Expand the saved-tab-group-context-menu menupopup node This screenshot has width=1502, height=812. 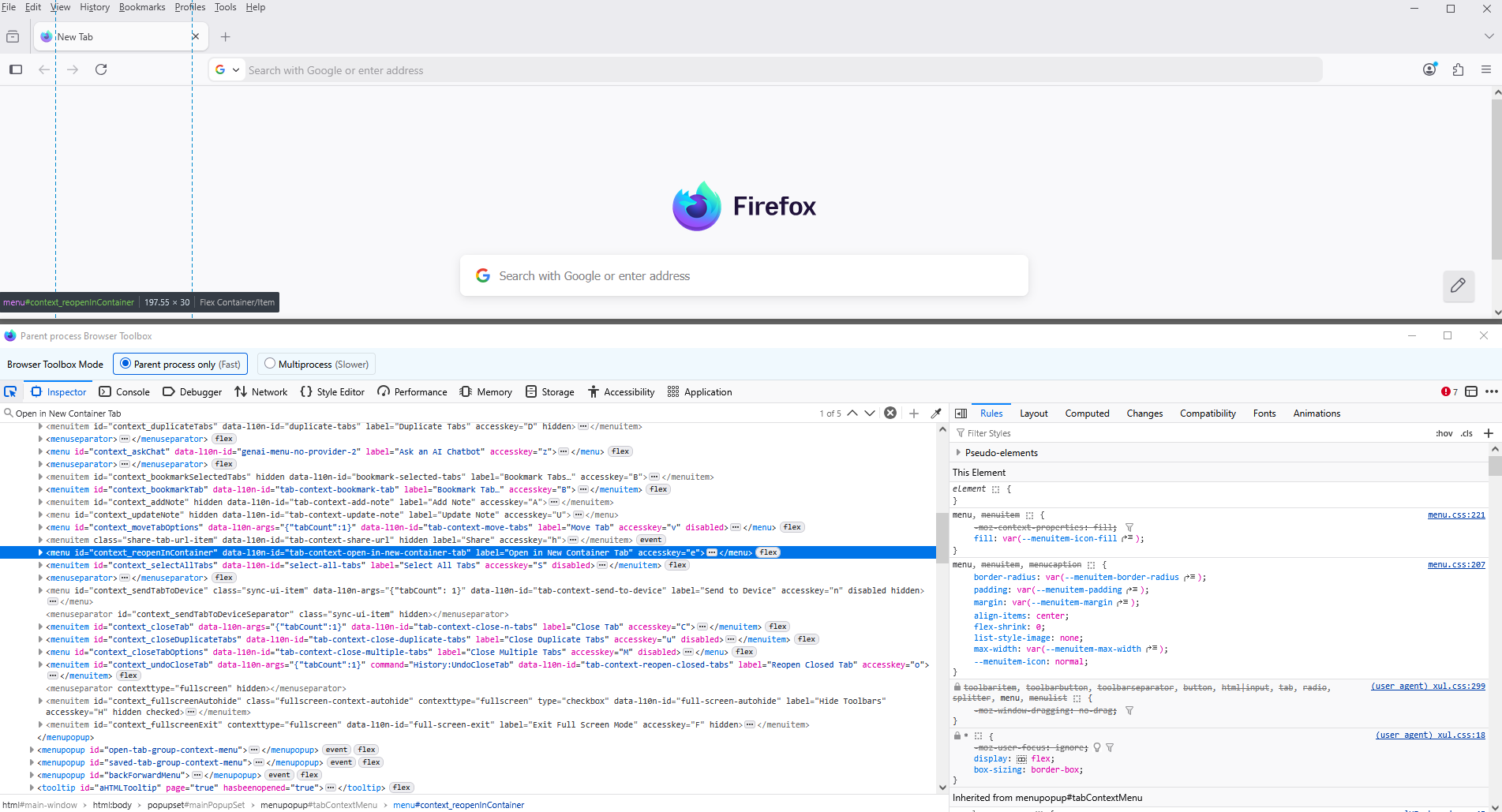pyautogui.click(x=32, y=762)
